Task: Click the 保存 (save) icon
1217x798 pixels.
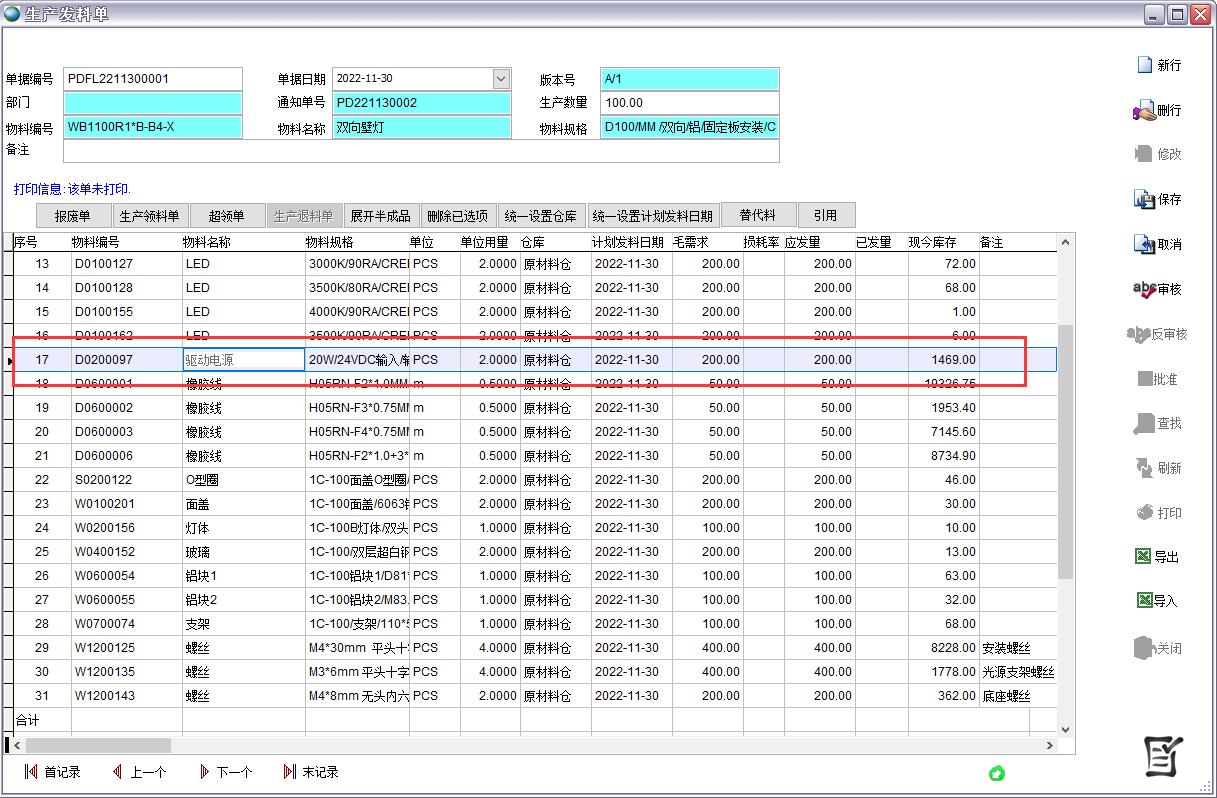Action: tap(1144, 199)
